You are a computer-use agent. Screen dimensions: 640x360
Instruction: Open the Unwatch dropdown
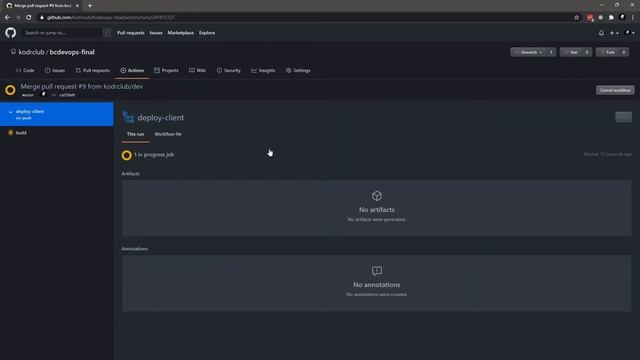(x=529, y=52)
